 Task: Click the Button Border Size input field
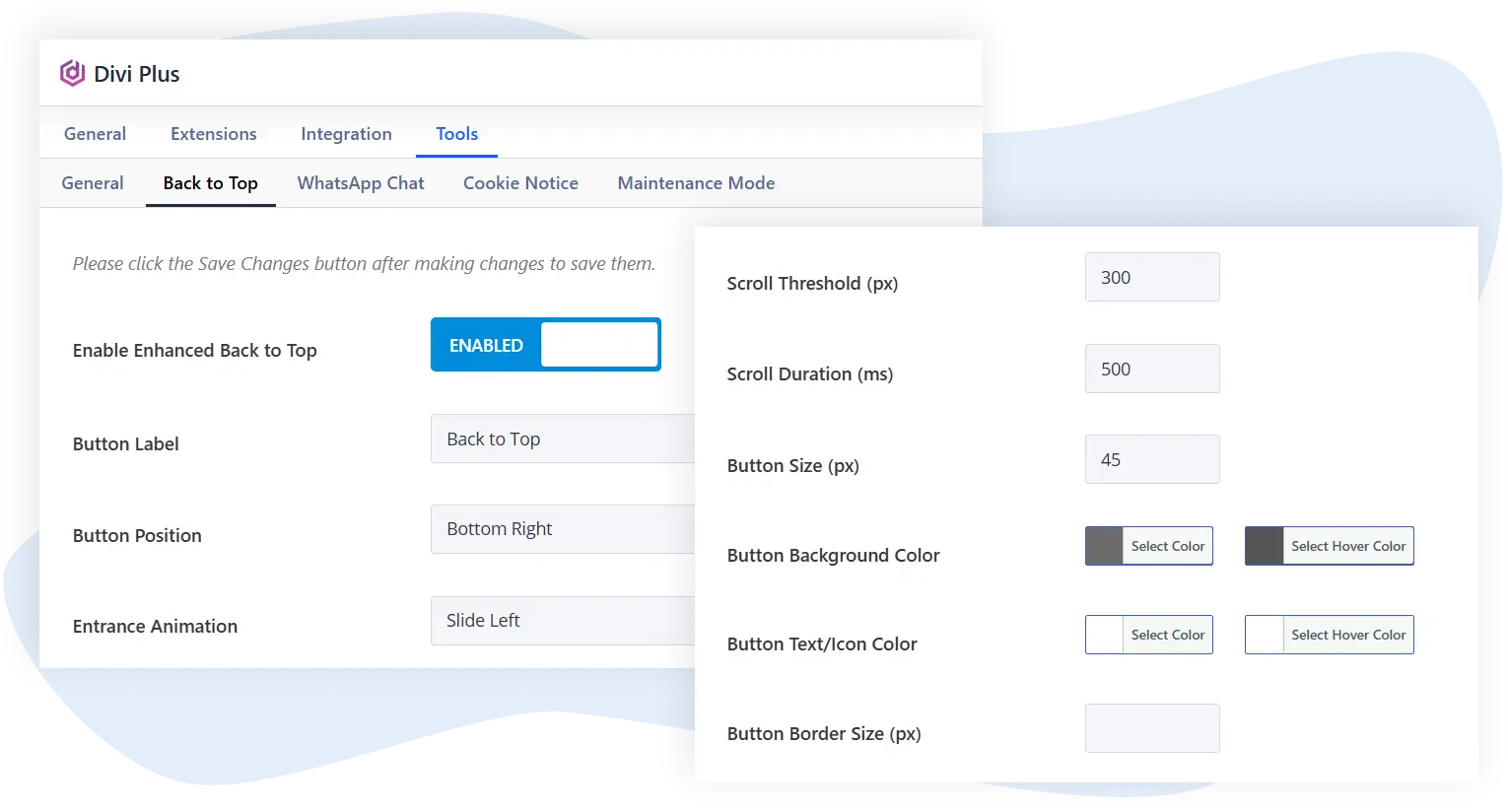[x=1152, y=728]
